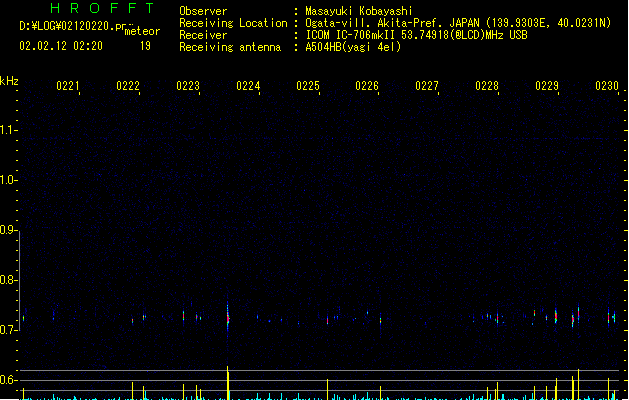The width and height of the screenshot is (629, 400).
Task: Click the 0227 time marker
Action: 427,86
